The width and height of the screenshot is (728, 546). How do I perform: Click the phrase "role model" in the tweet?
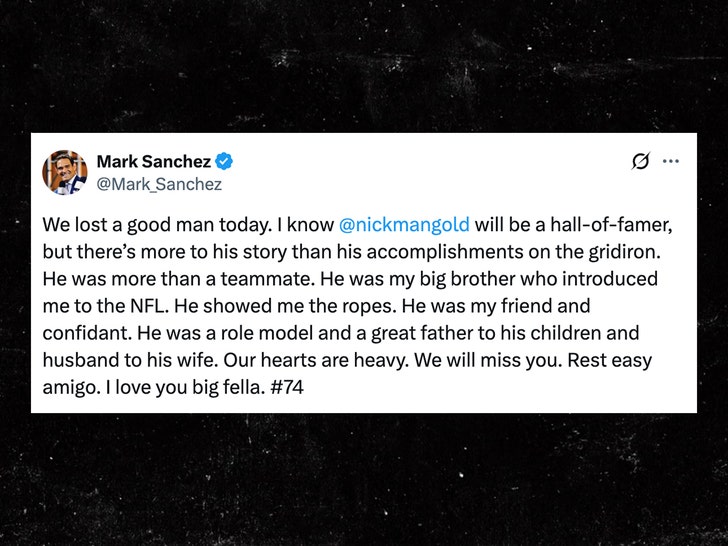pos(236,330)
